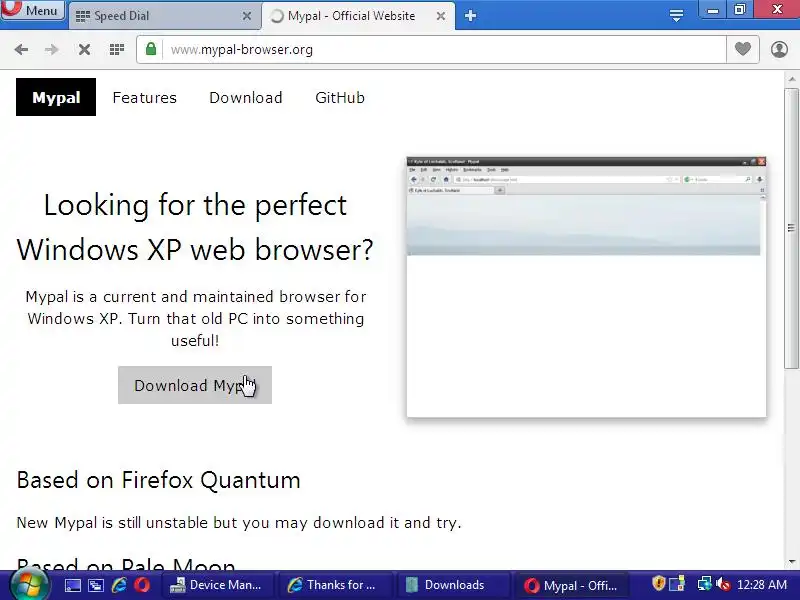Click the Download Mypal button
800x600 pixels.
click(x=195, y=385)
